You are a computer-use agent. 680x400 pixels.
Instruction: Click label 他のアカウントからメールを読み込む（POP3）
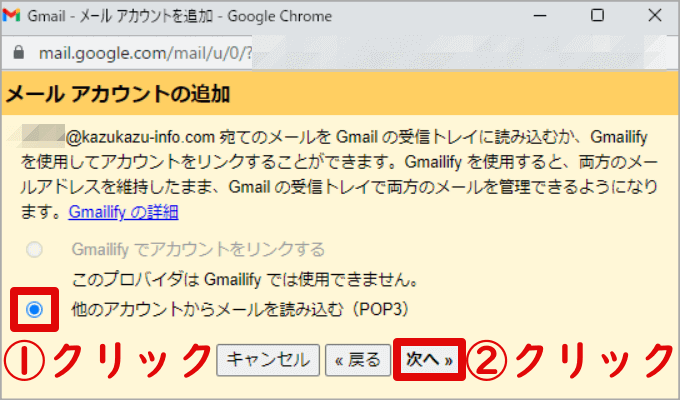tap(241, 310)
